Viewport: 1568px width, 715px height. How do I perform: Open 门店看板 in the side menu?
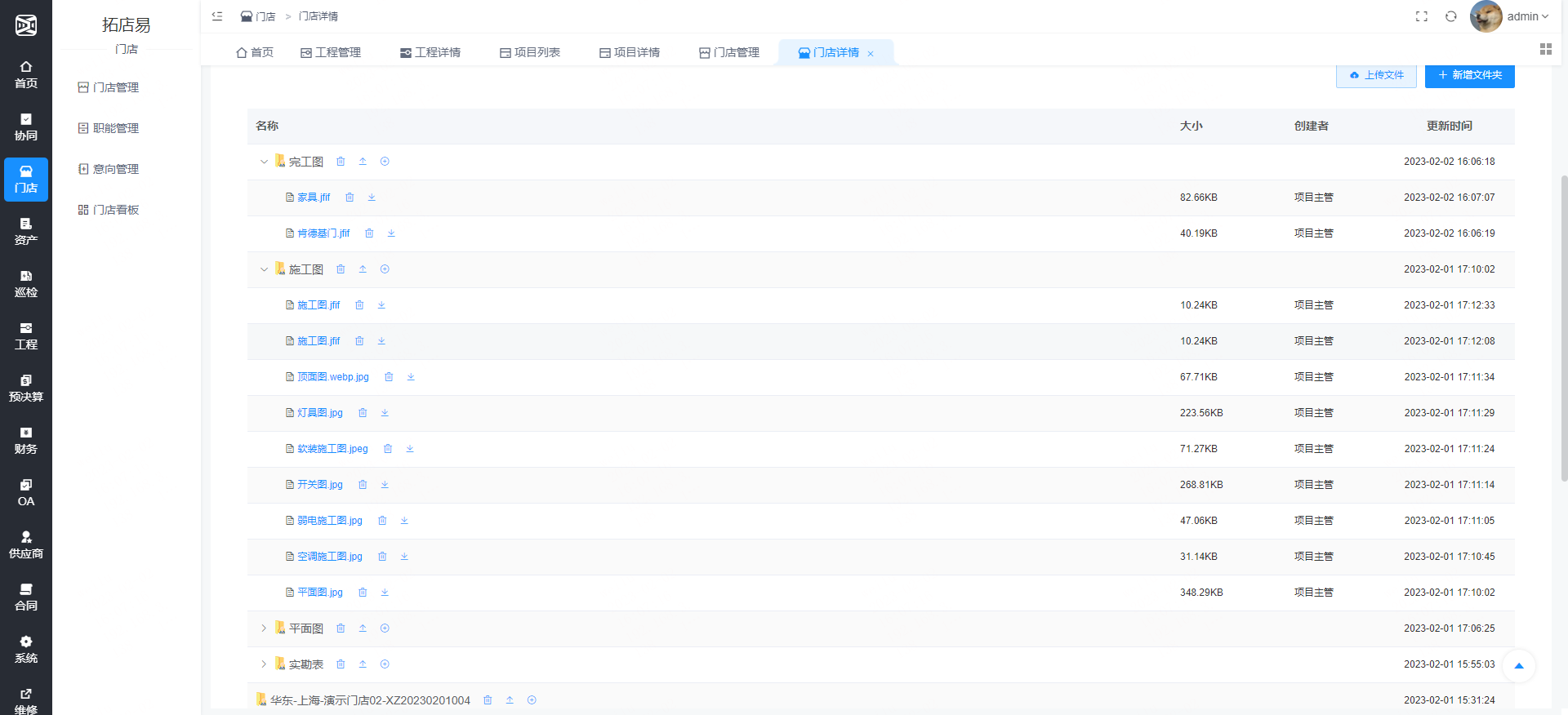pos(115,210)
